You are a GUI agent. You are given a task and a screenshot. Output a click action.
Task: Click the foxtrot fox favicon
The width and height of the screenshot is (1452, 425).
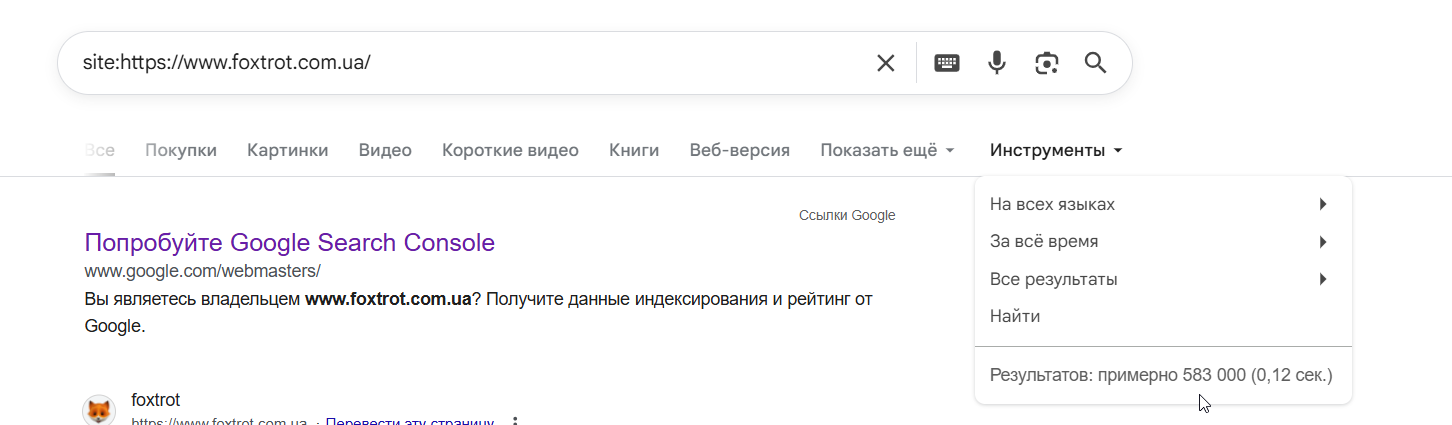pos(98,411)
